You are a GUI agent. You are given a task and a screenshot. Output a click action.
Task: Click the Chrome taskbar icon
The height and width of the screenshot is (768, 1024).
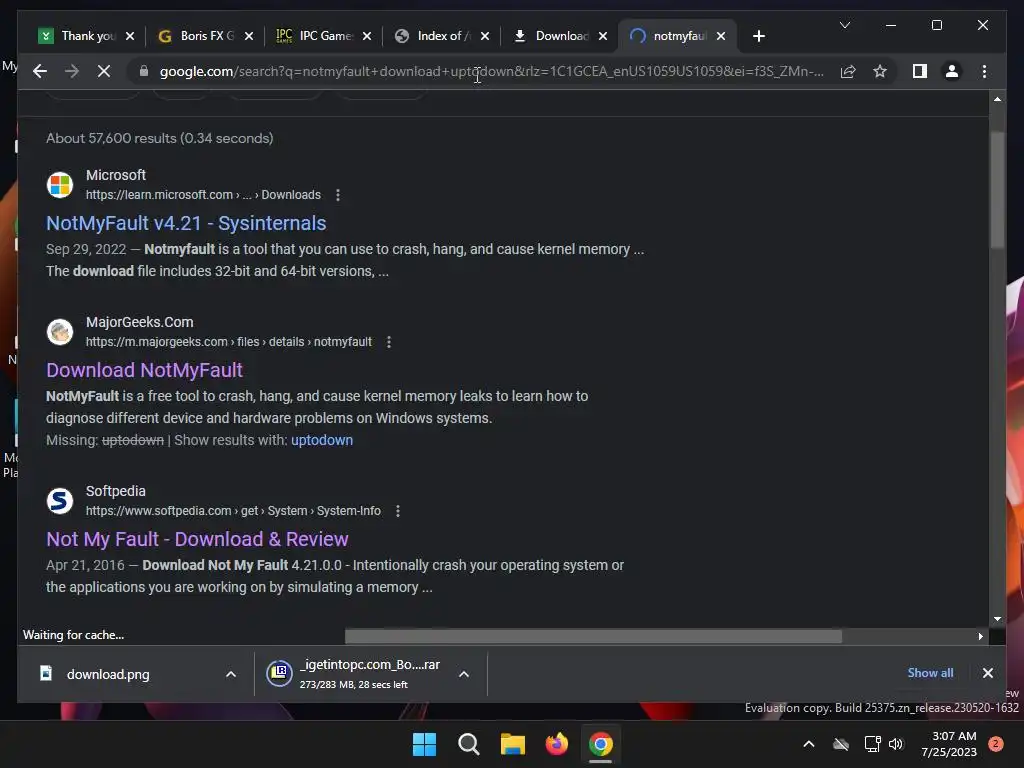click(601, 744)
